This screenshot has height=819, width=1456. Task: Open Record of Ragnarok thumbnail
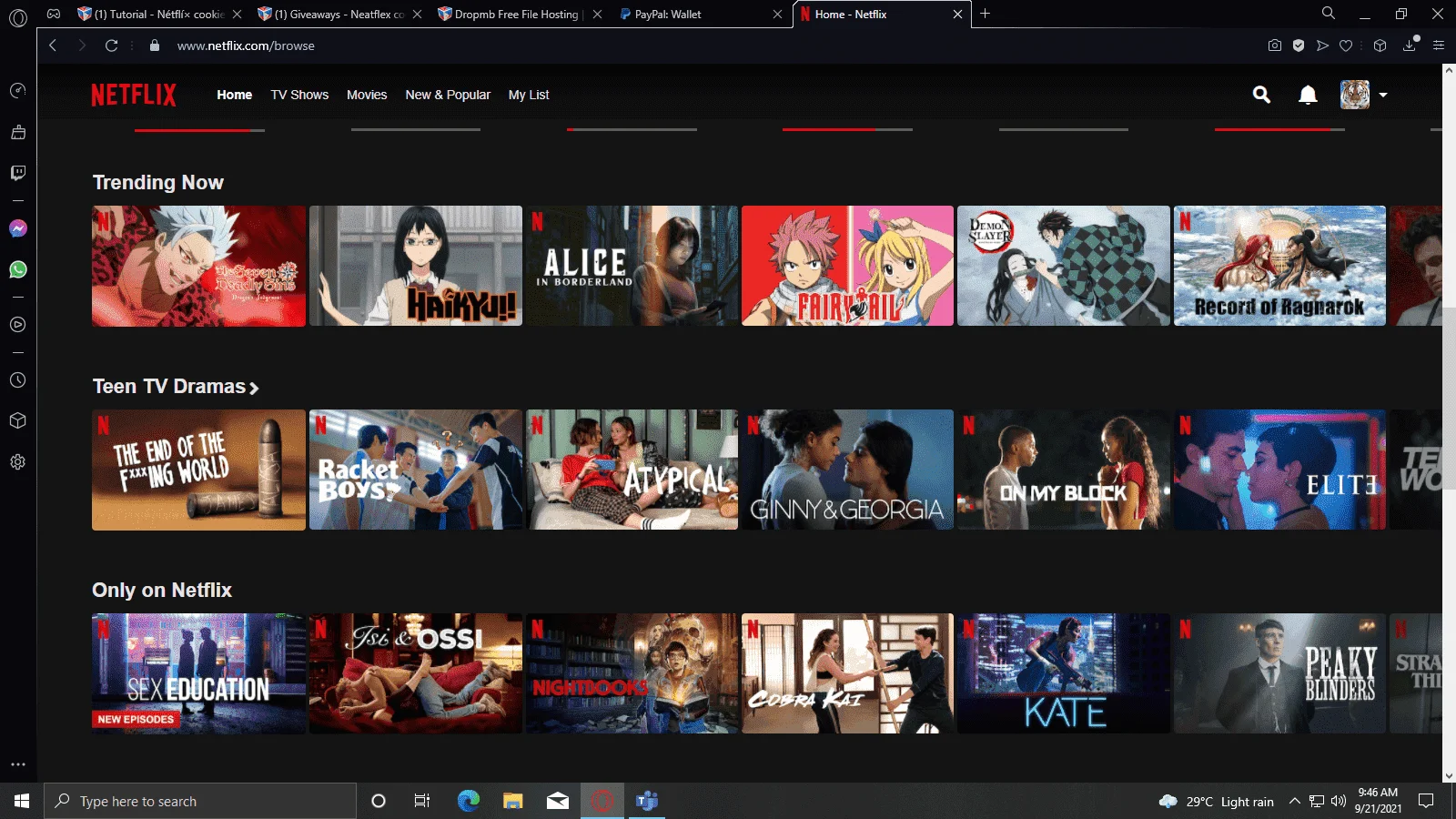pyautogui.click(x=1280, y=266)
